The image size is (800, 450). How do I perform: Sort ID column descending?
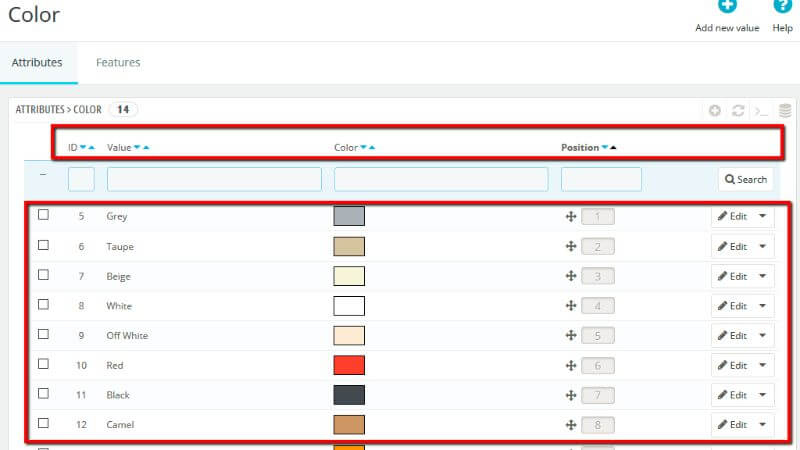click(x=83, y=147)
